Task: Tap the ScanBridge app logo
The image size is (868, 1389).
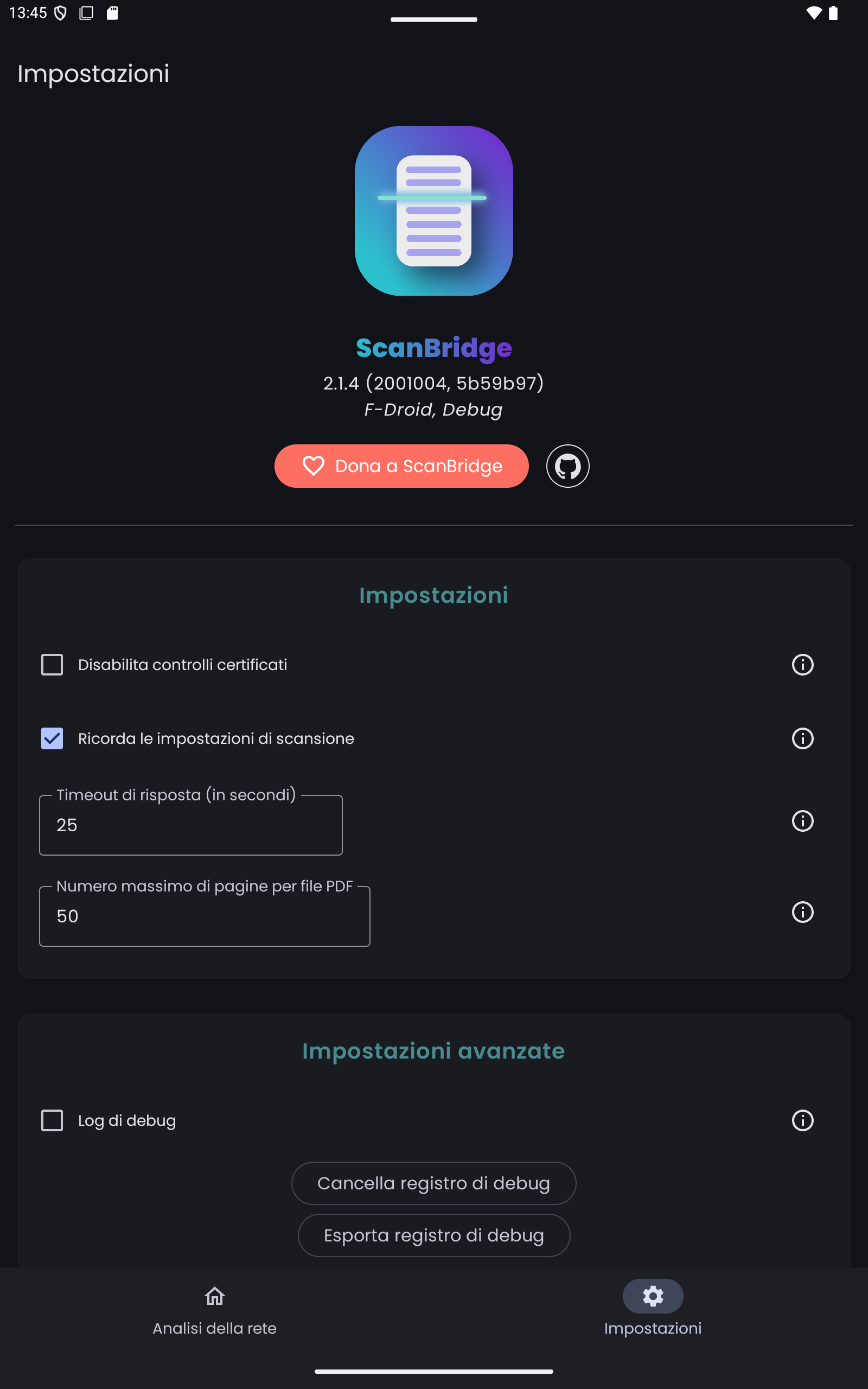Action: coord(433,211)
